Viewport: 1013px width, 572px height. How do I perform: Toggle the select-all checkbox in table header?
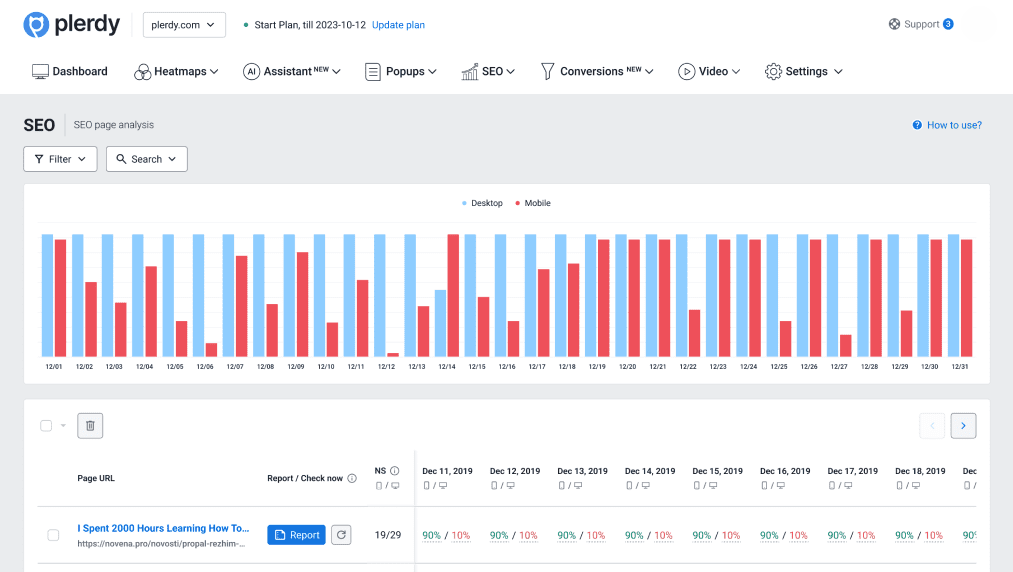[x=46, y=426]
